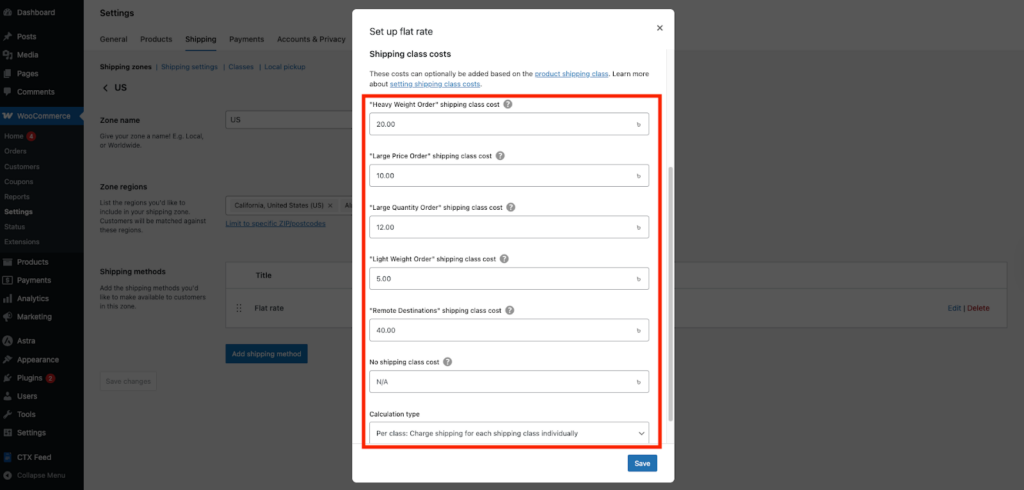Viewport: 1024px width, 490px height.
Task: Click help icon beside No shipping class cost
Action: 448,362
